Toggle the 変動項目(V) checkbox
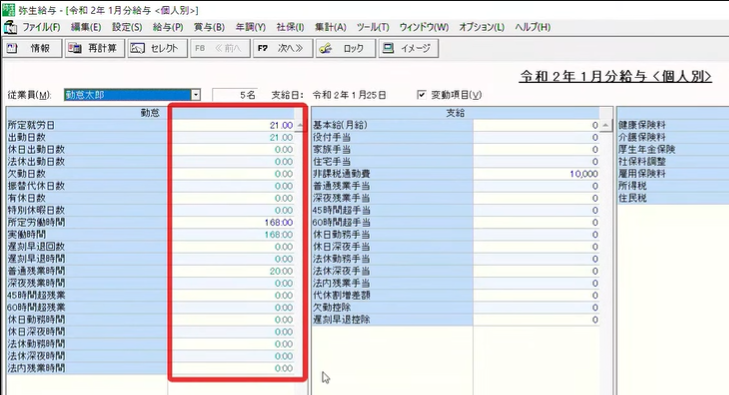Screen dimensions: 729x395 (x=421, y=95)
